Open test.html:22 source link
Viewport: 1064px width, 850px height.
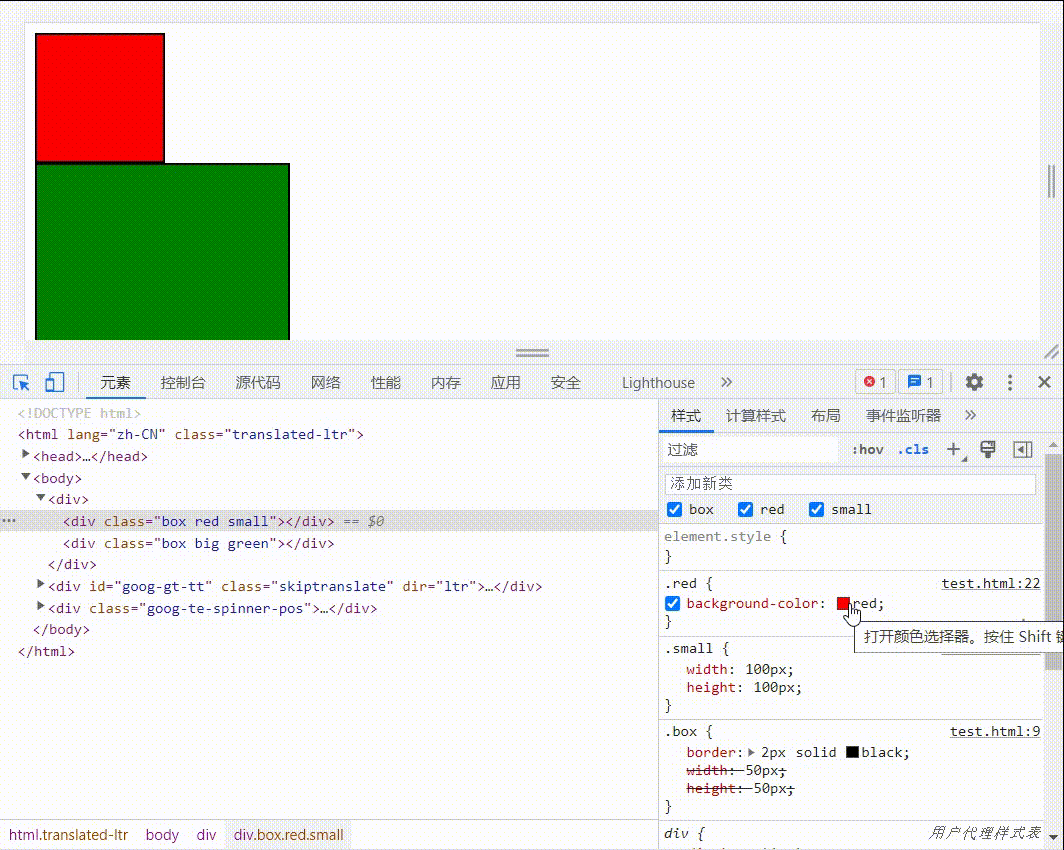pyautogui.click(x=991, y=583)
